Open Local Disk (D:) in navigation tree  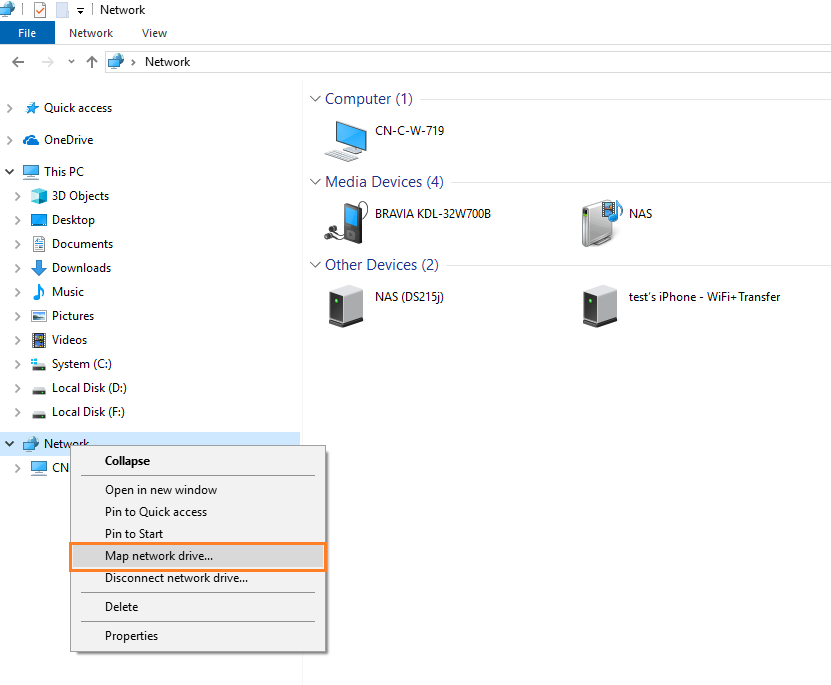(89, 388)
